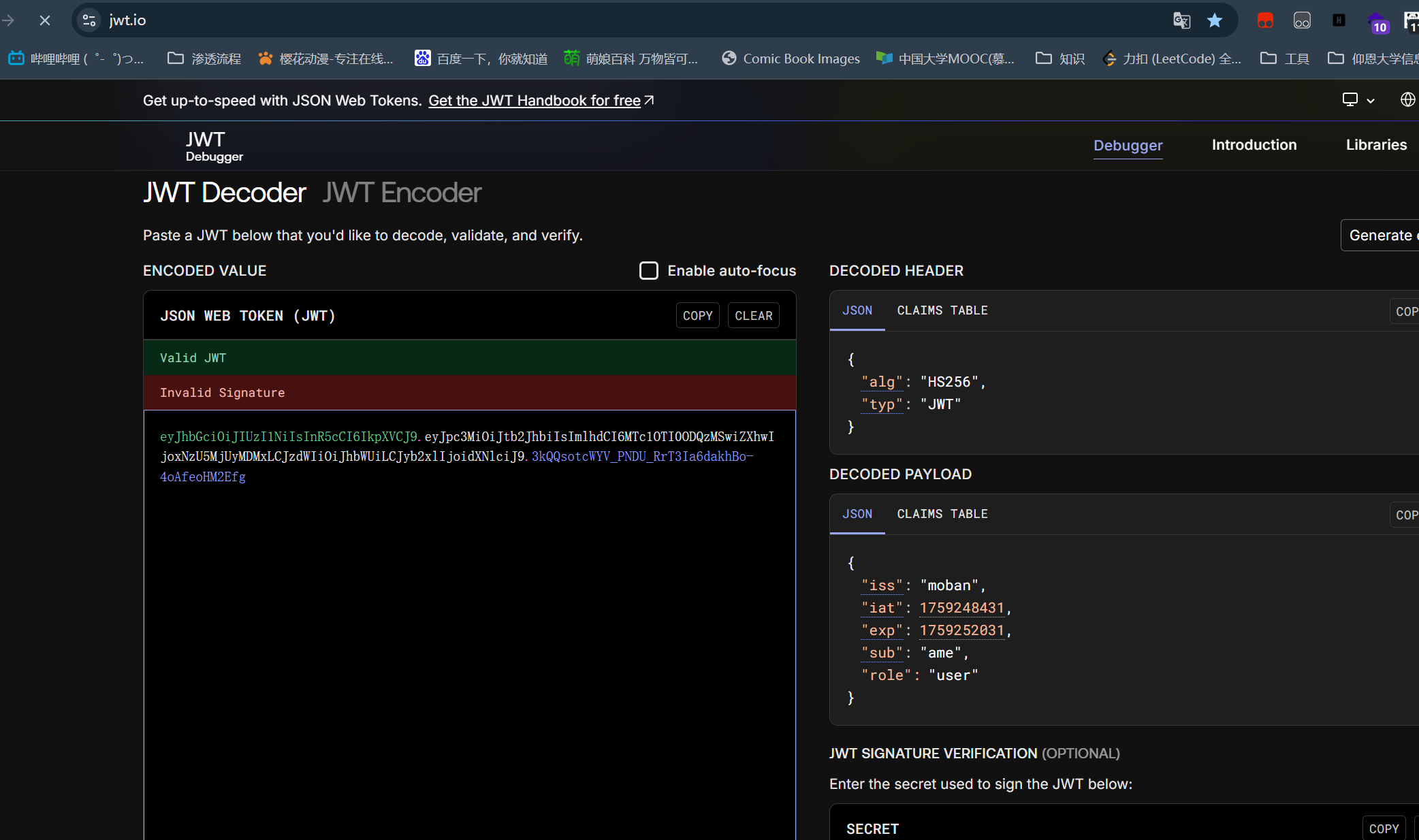
Task: Open the red extension icon in the toolbar
Action: [x=1265, y=20]
